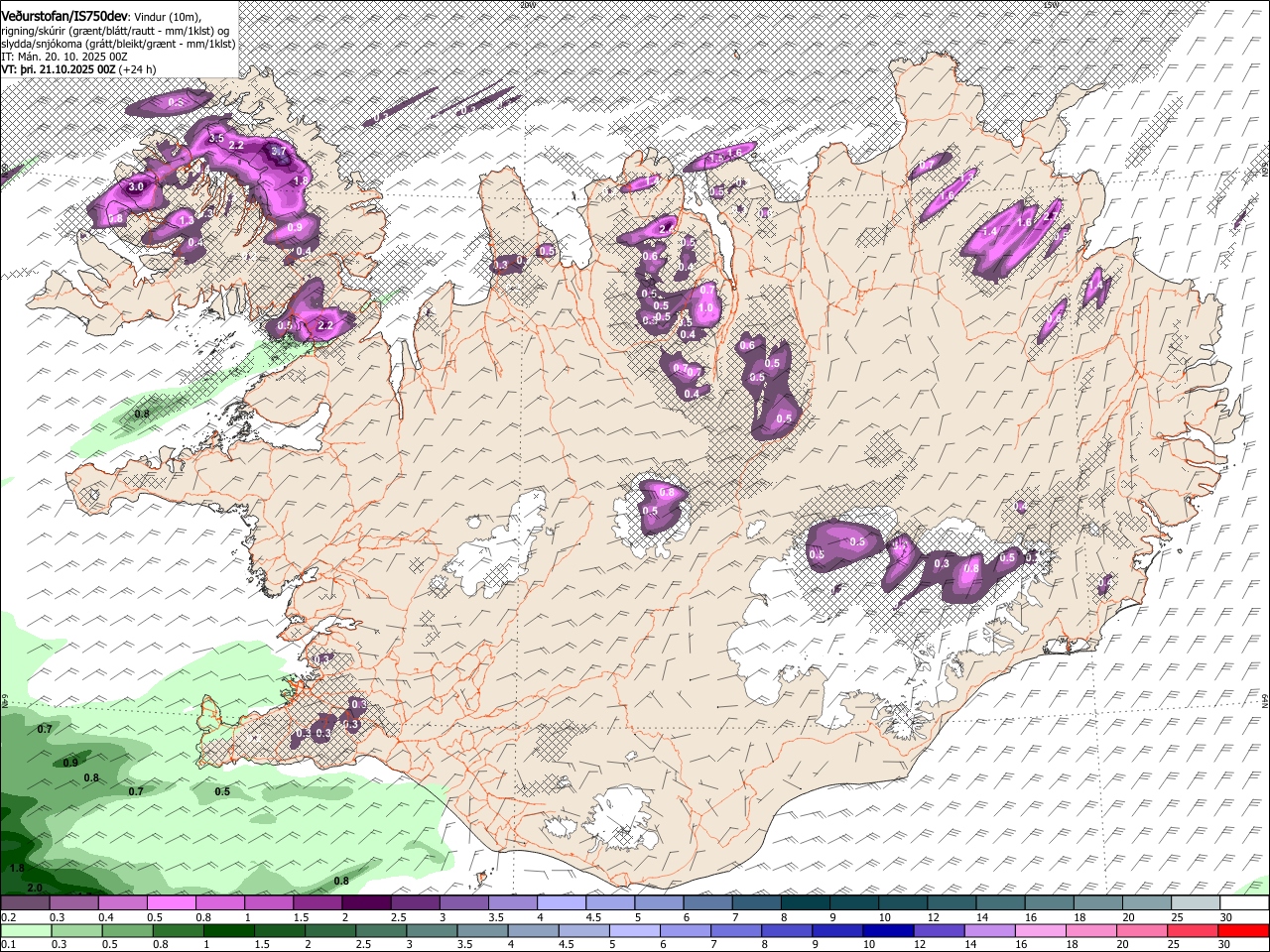The image size is (1270, 952).
Task: Click the Veðurstofan/IS750dev title text
Action: [63, 17]
